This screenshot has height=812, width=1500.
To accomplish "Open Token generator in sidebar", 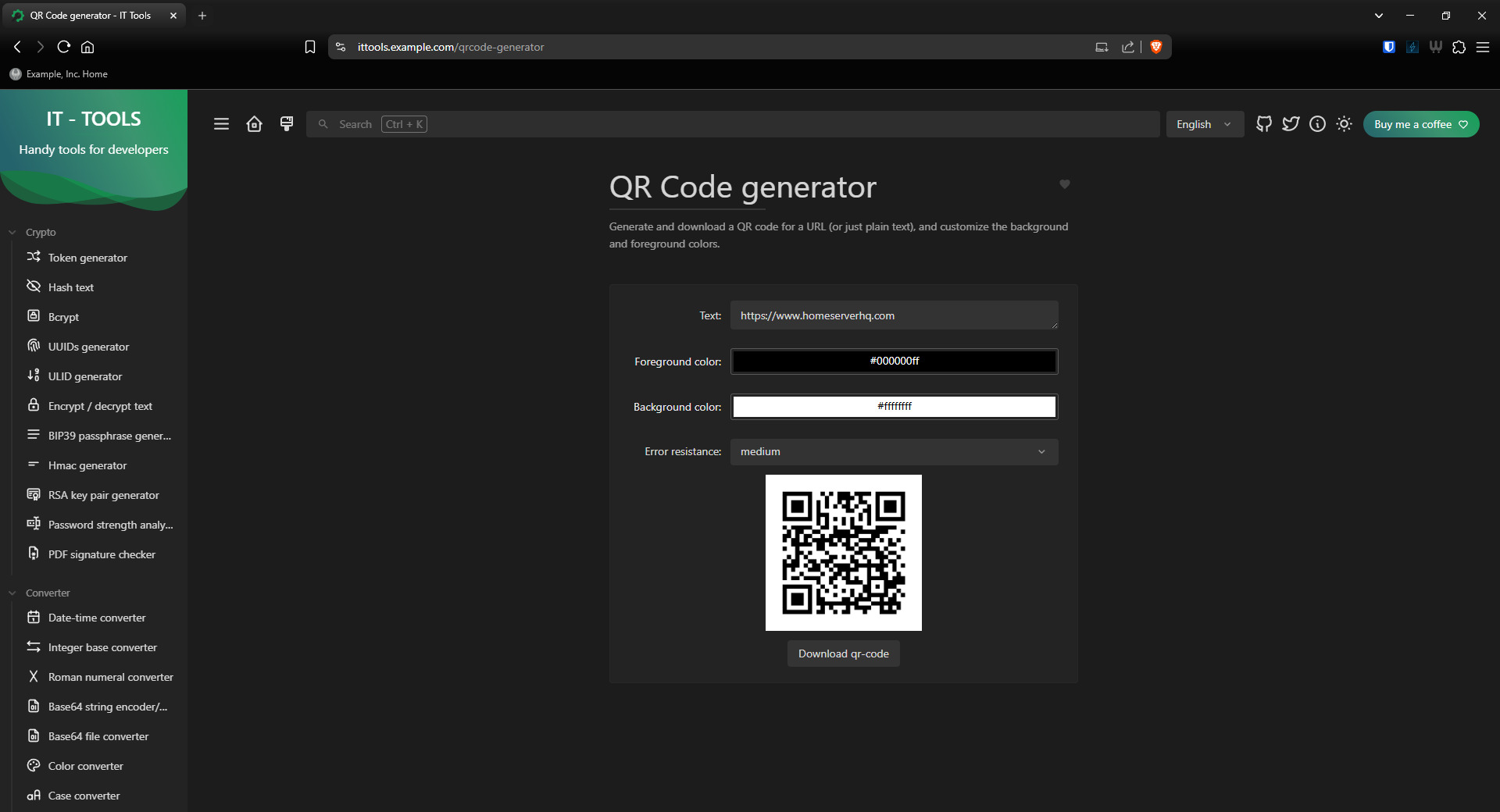I will [87, 258].
